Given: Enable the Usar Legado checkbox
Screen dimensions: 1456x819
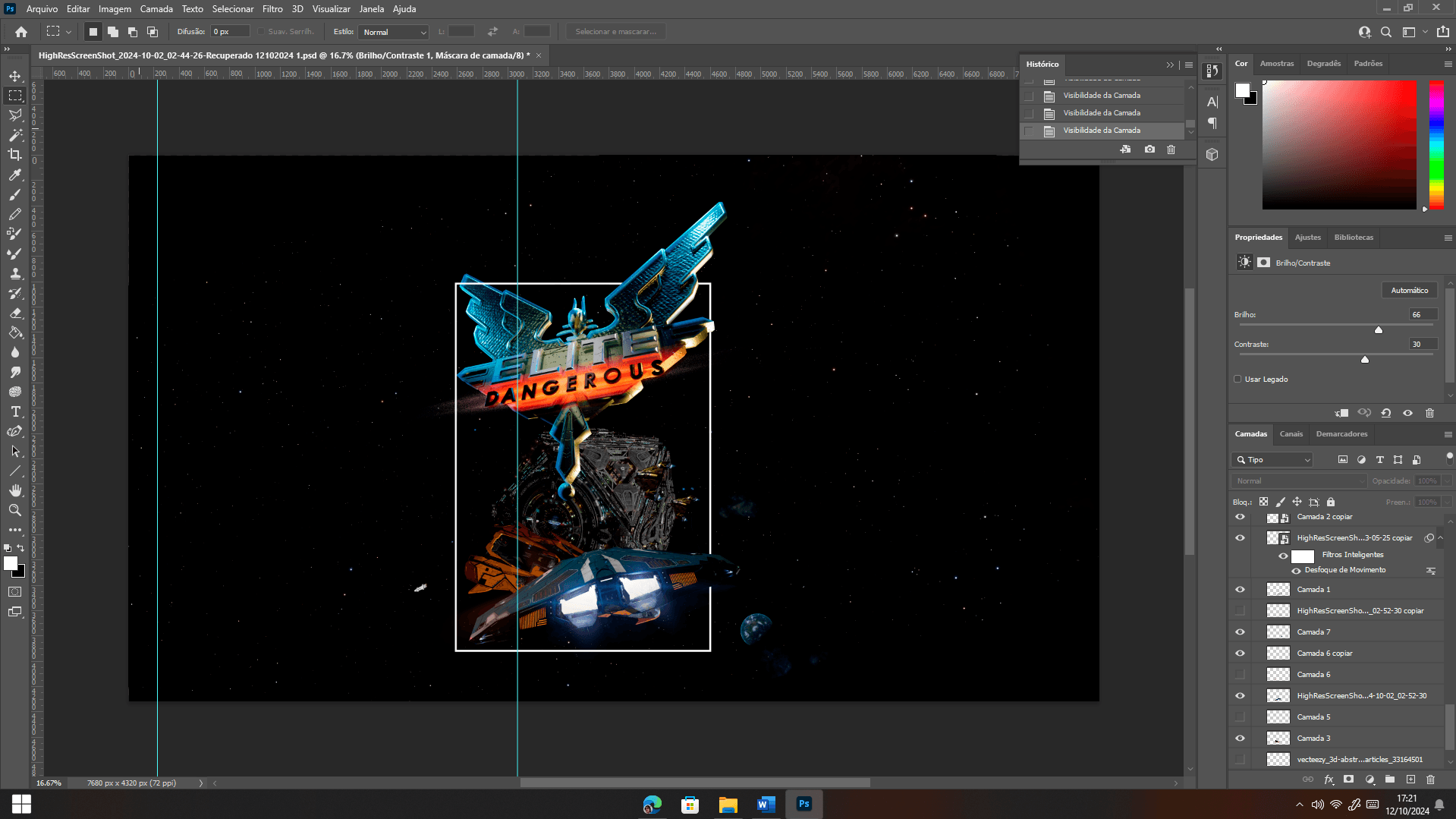Looking at the screenshot, I should 1237,379.
